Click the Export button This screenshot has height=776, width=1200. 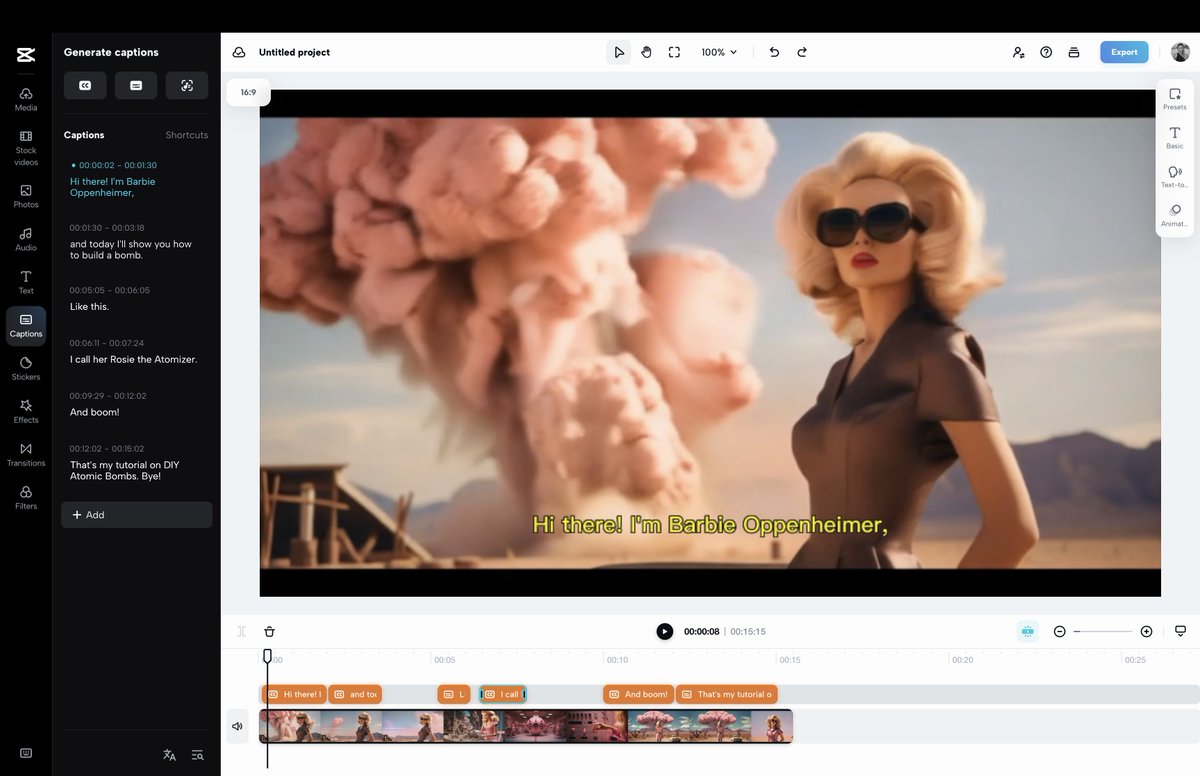coord(1124,52)
